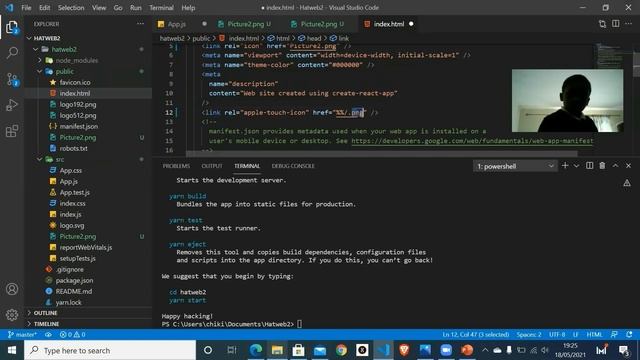
Task: Open the Source Control view
Action: pyautogui.click(x=12, y=79)
